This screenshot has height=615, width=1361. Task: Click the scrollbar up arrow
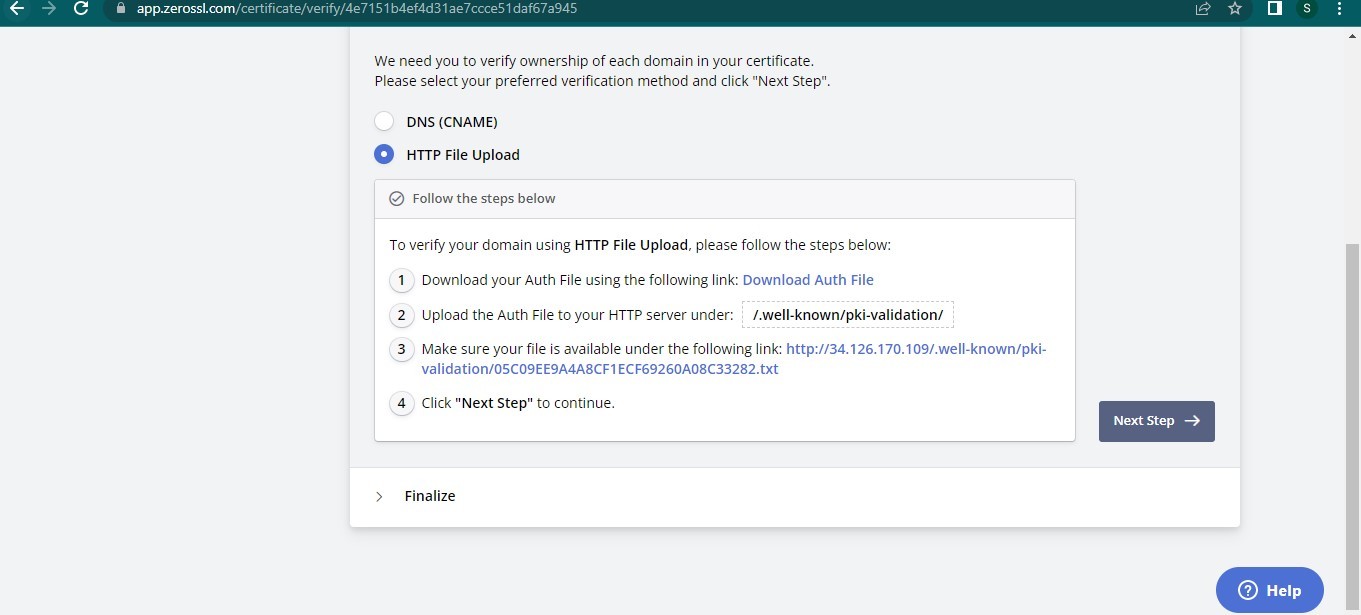1353,36
